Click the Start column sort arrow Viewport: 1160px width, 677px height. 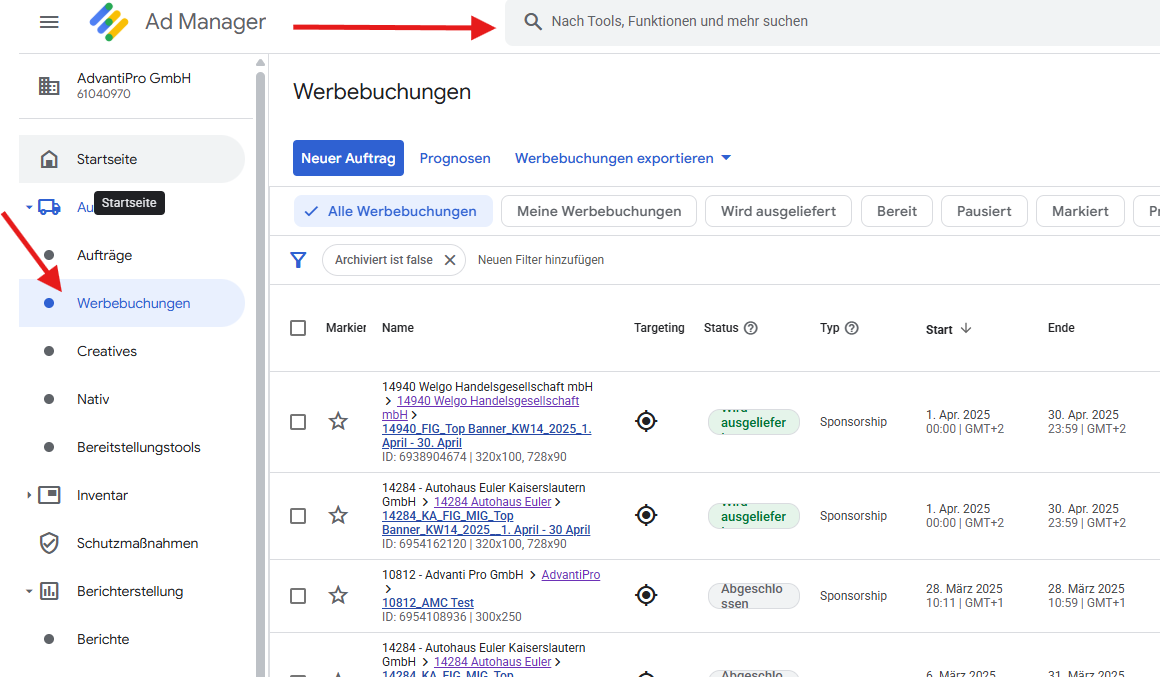(965, 329)
